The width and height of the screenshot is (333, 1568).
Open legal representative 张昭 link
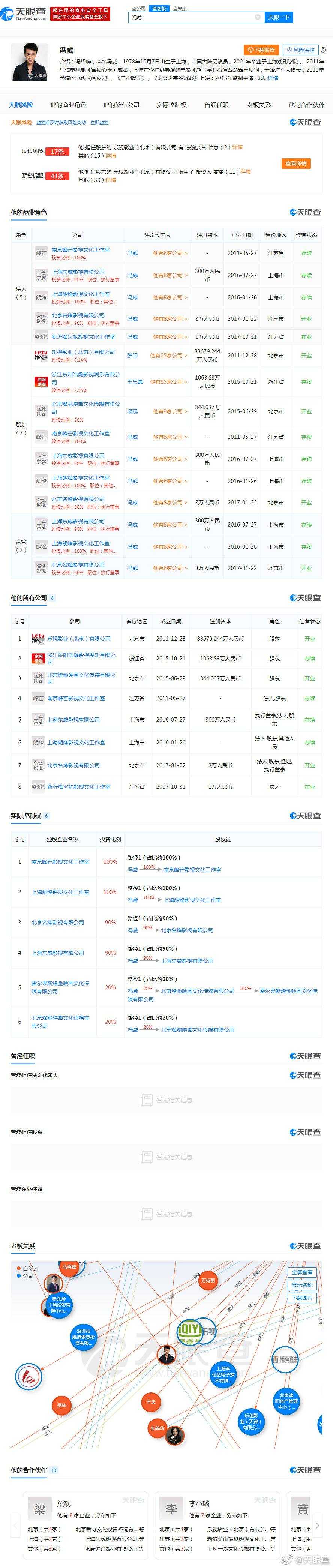[x=132, y=356]
